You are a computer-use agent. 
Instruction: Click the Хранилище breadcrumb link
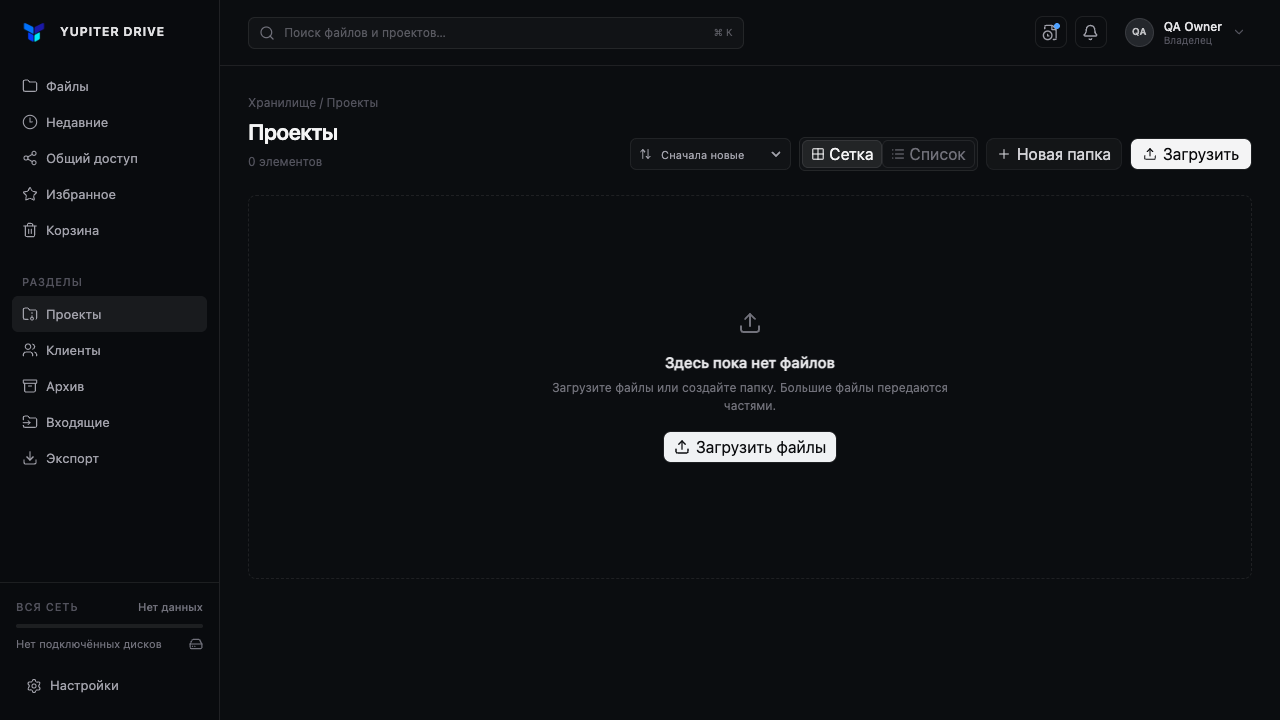[x=282, y=103]
